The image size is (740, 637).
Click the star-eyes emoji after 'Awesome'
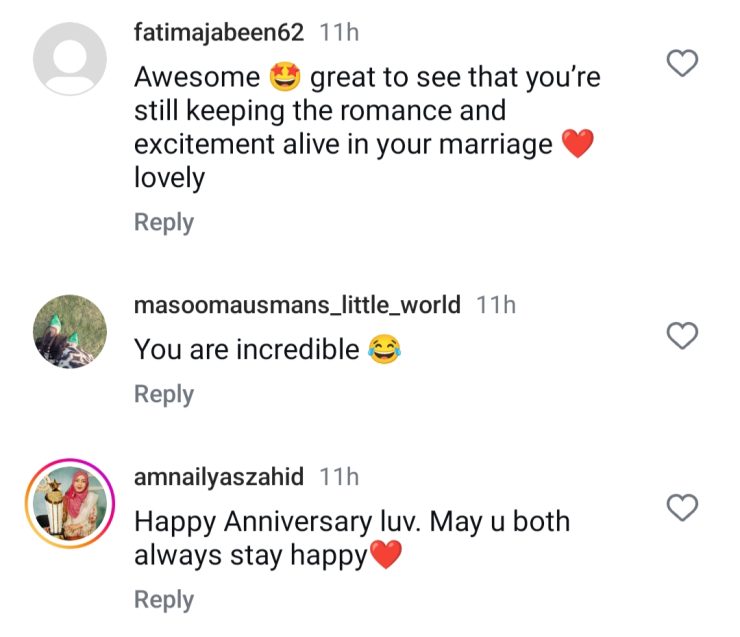(286, 77)
